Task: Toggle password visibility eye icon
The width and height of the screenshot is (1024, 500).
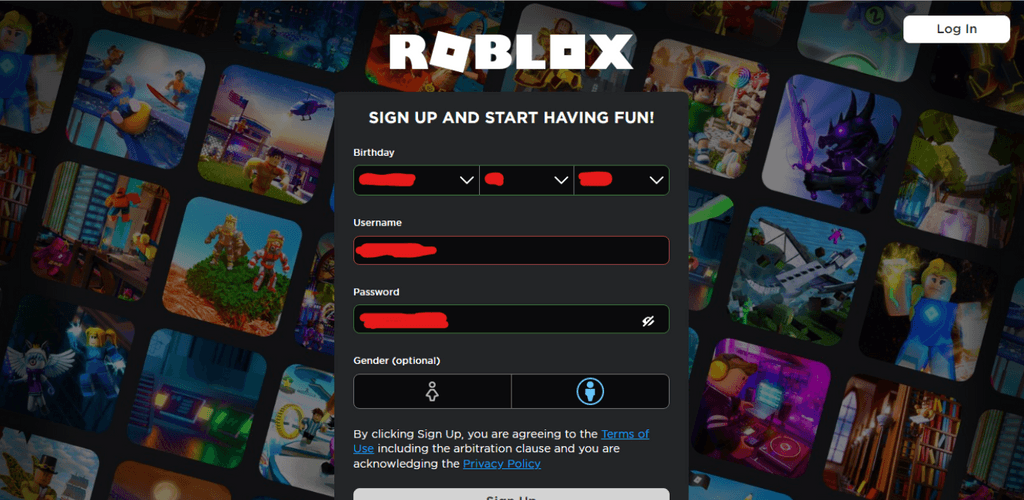Action: click(648, 320)
